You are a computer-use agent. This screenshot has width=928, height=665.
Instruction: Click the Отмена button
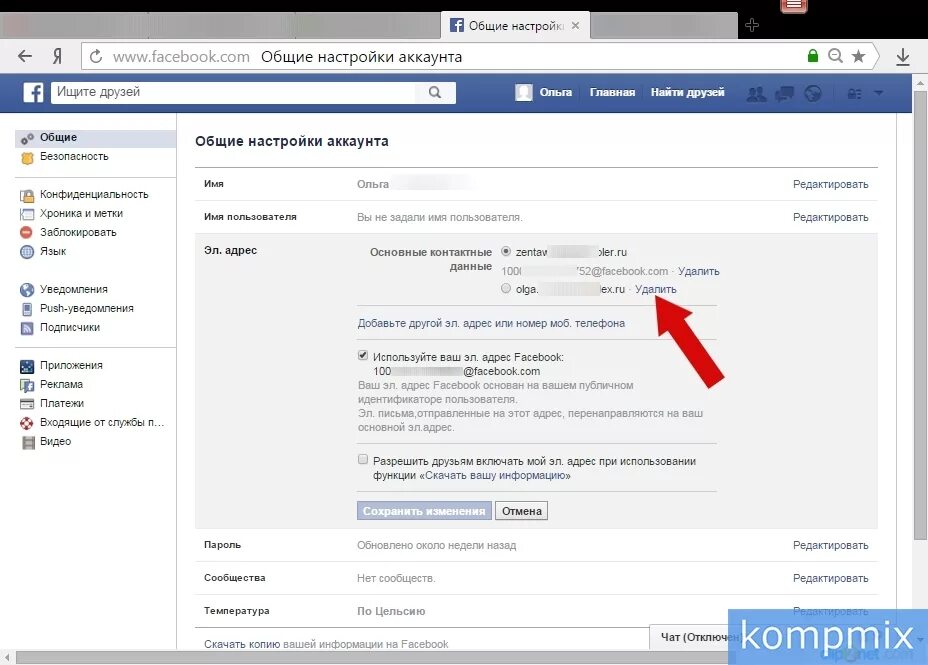point(521,511)
